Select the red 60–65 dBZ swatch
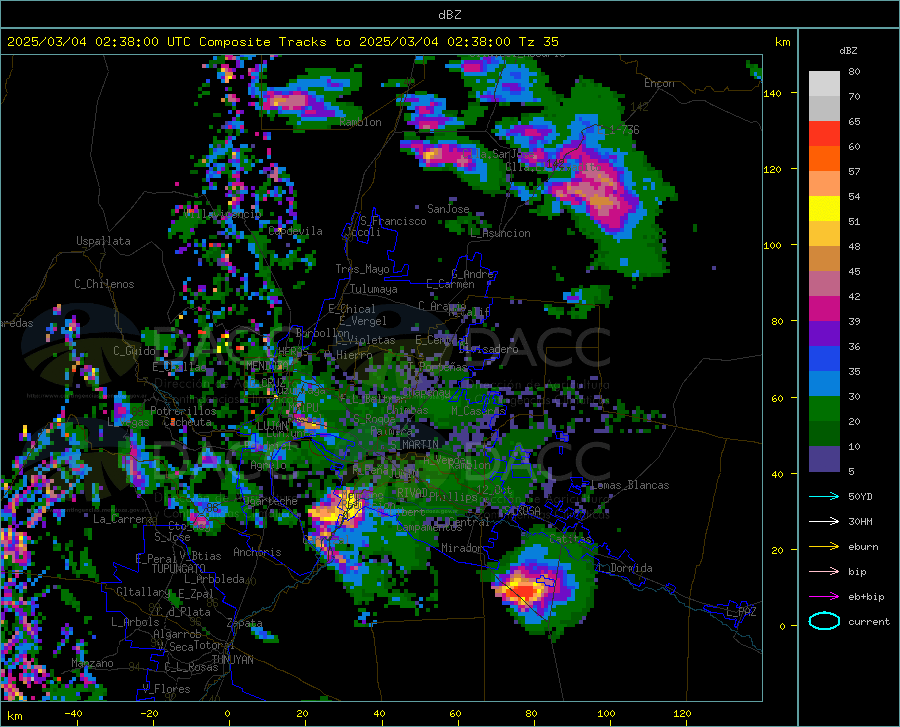 (824, 134)
